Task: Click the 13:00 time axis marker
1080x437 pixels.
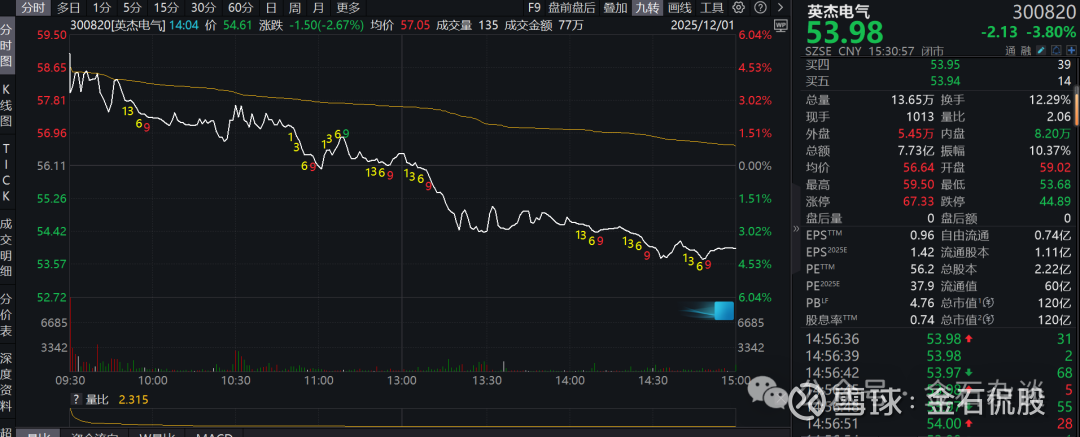Action: click(x=402, y=380)
